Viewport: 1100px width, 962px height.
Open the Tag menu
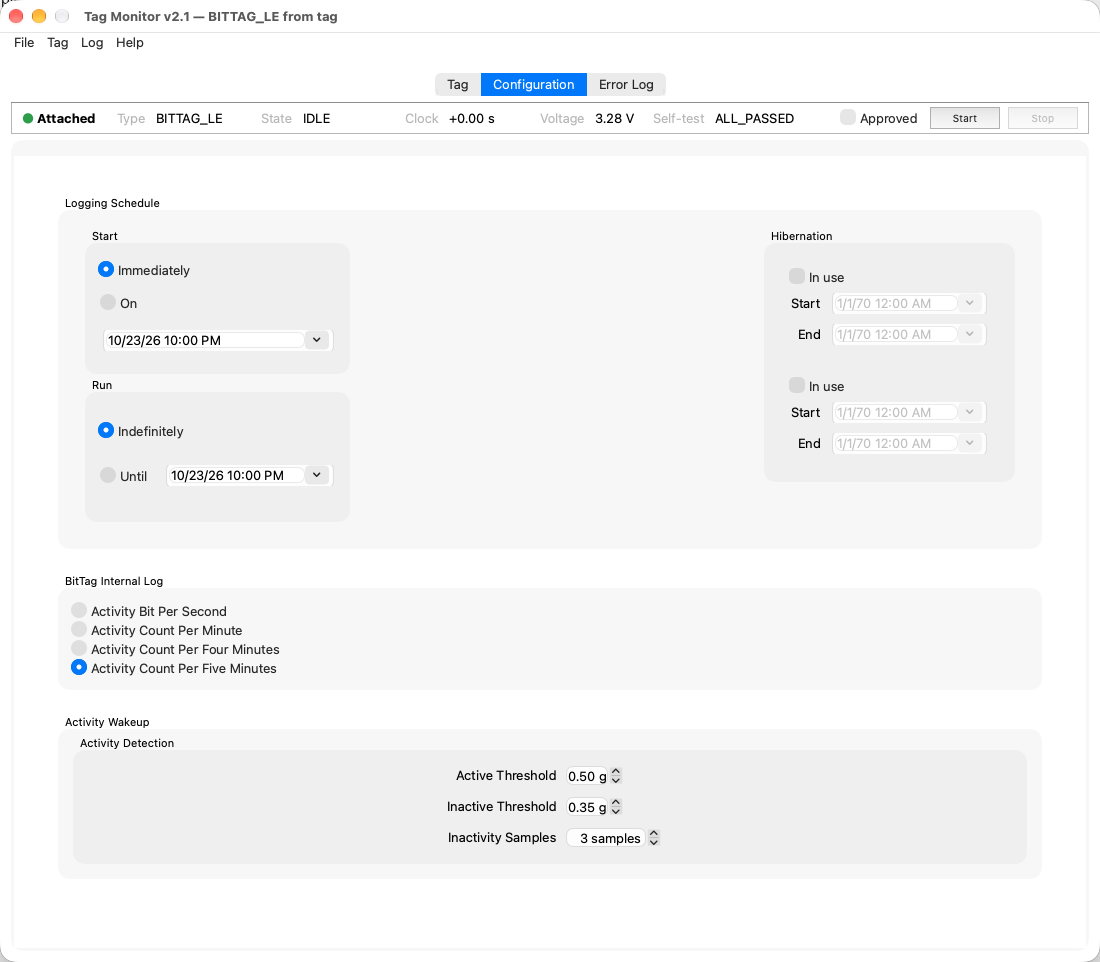pos(58,43)
